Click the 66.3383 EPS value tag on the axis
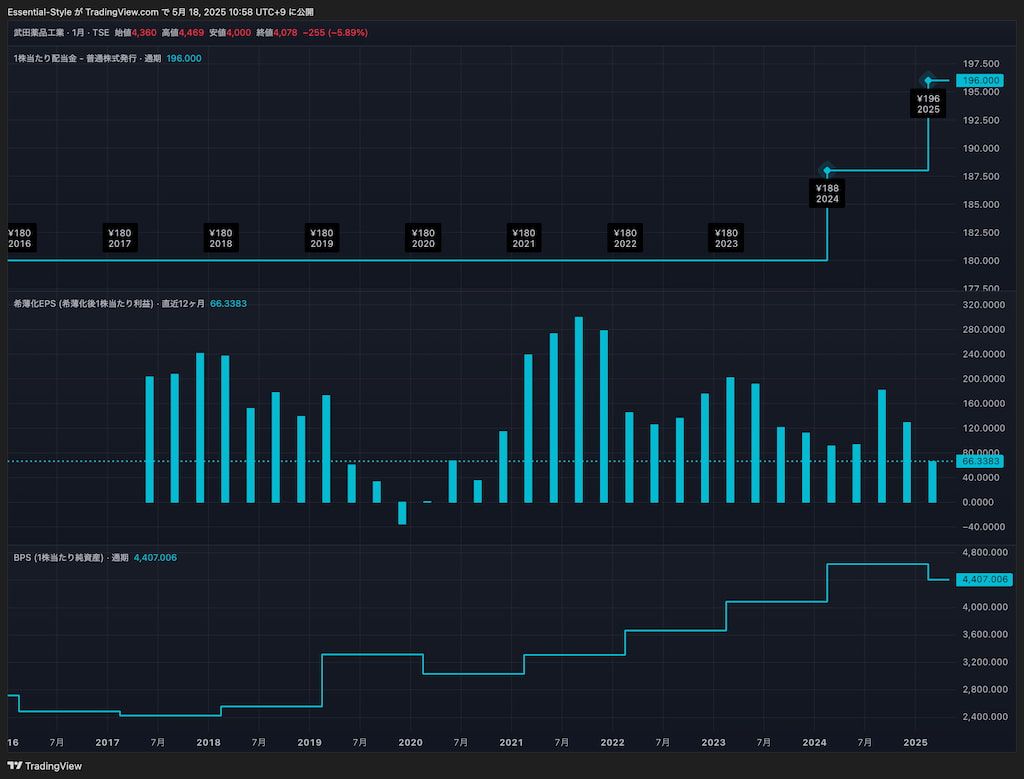The height and width of the screenshot is (779, 1024). [x=980, y=461]
